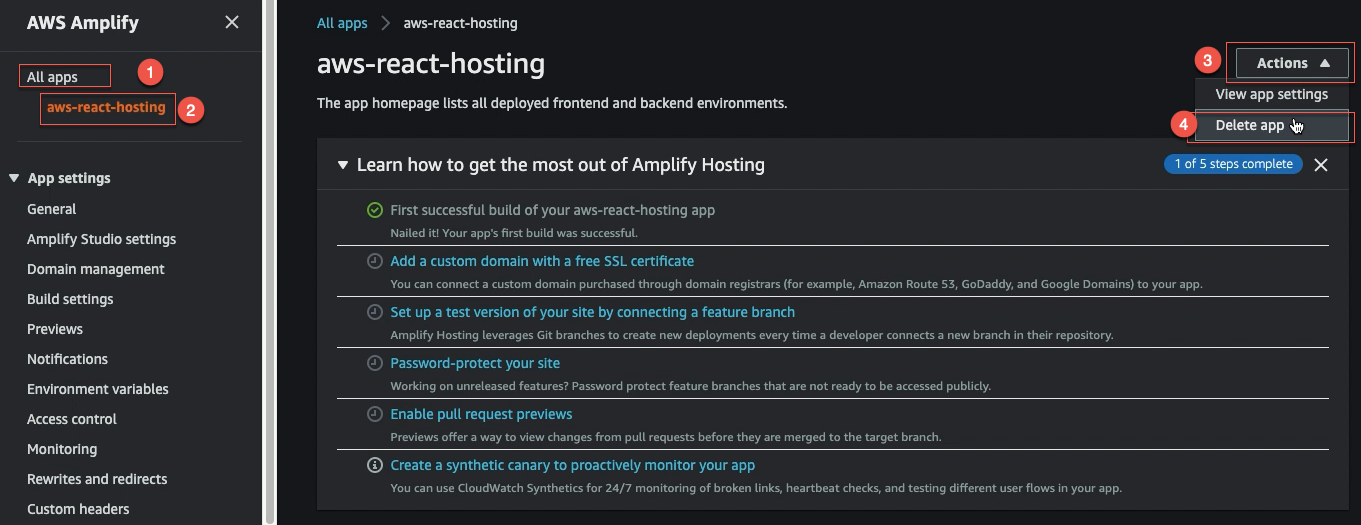Click clock icon beside Enable pull request previews
Image resolution: width=1361 pixels, height=525 pixels.
click(x=375, y=414)
